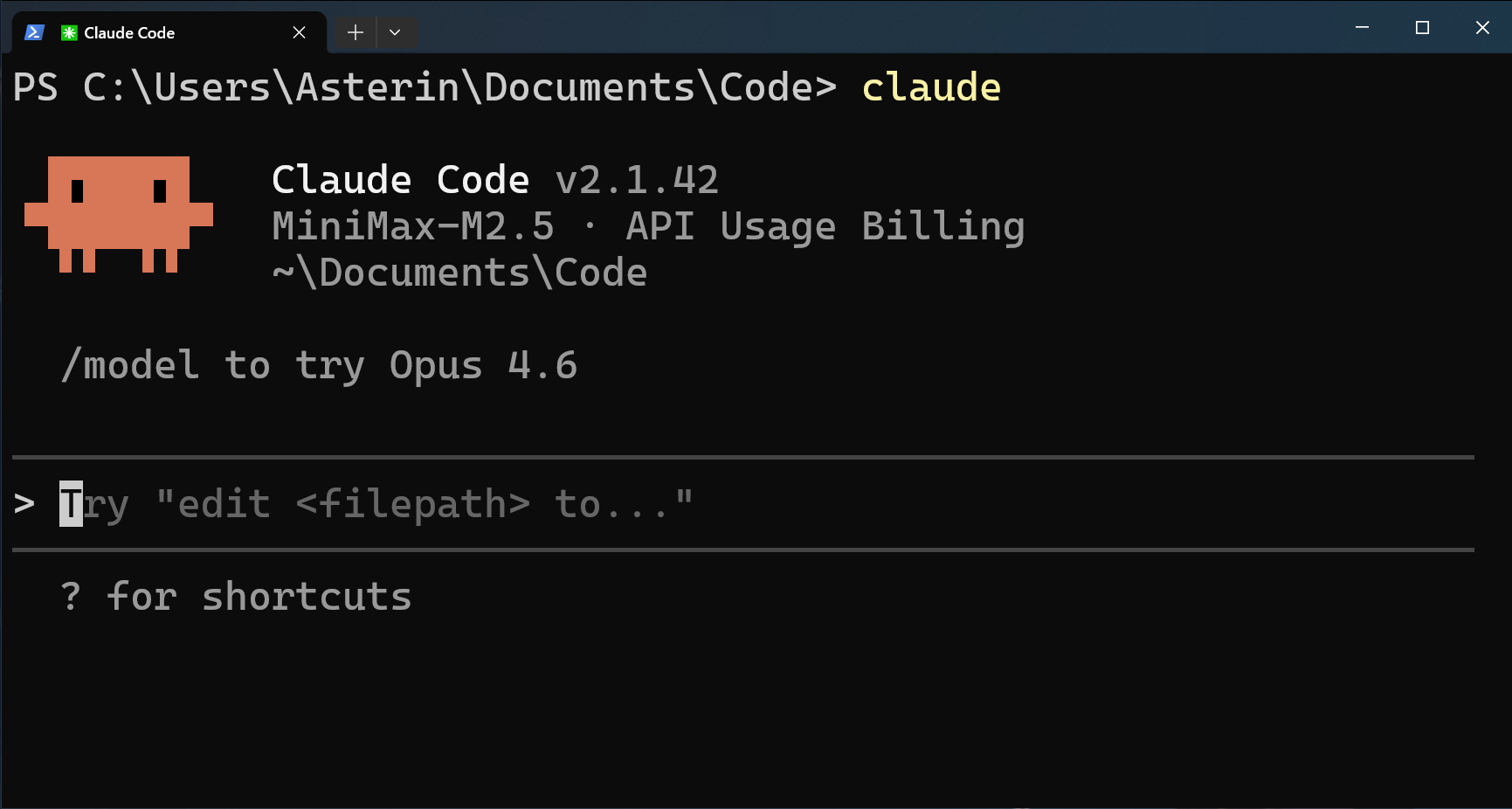
Task: Click the MiniMax-M2.5 model name
Action: (413, 226)
